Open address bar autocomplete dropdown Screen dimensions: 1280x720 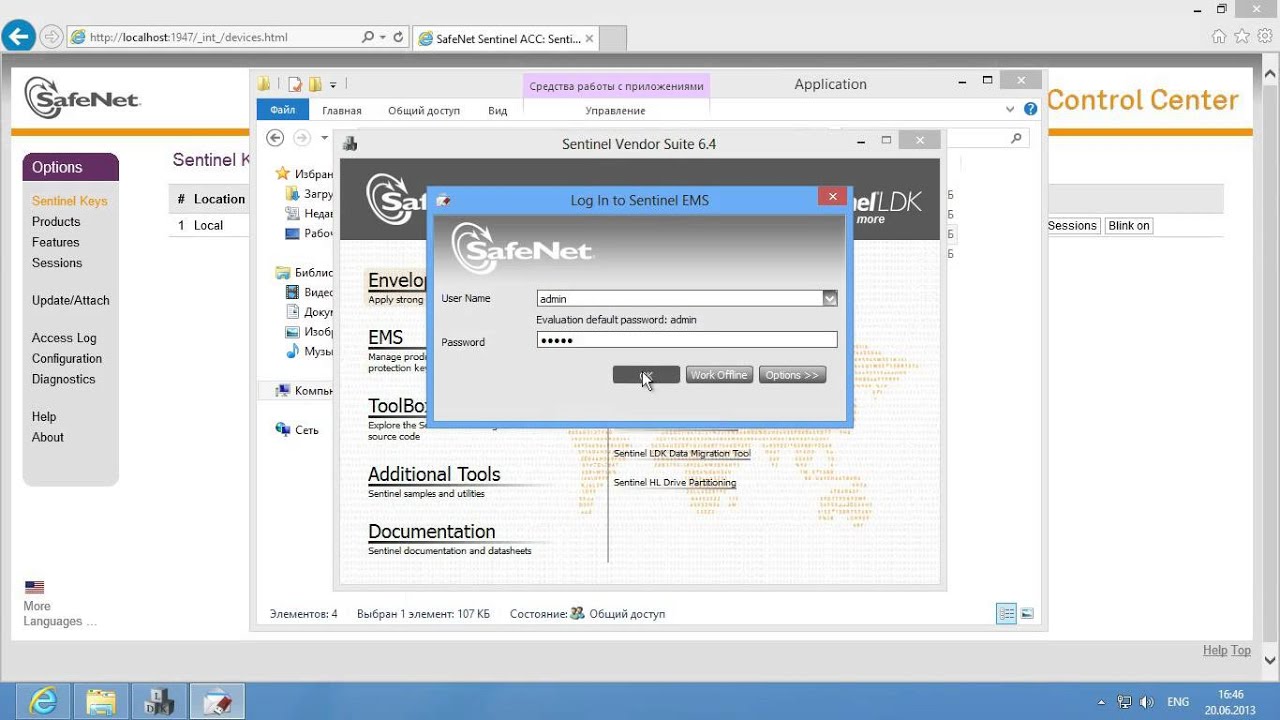tap(383, 37)
